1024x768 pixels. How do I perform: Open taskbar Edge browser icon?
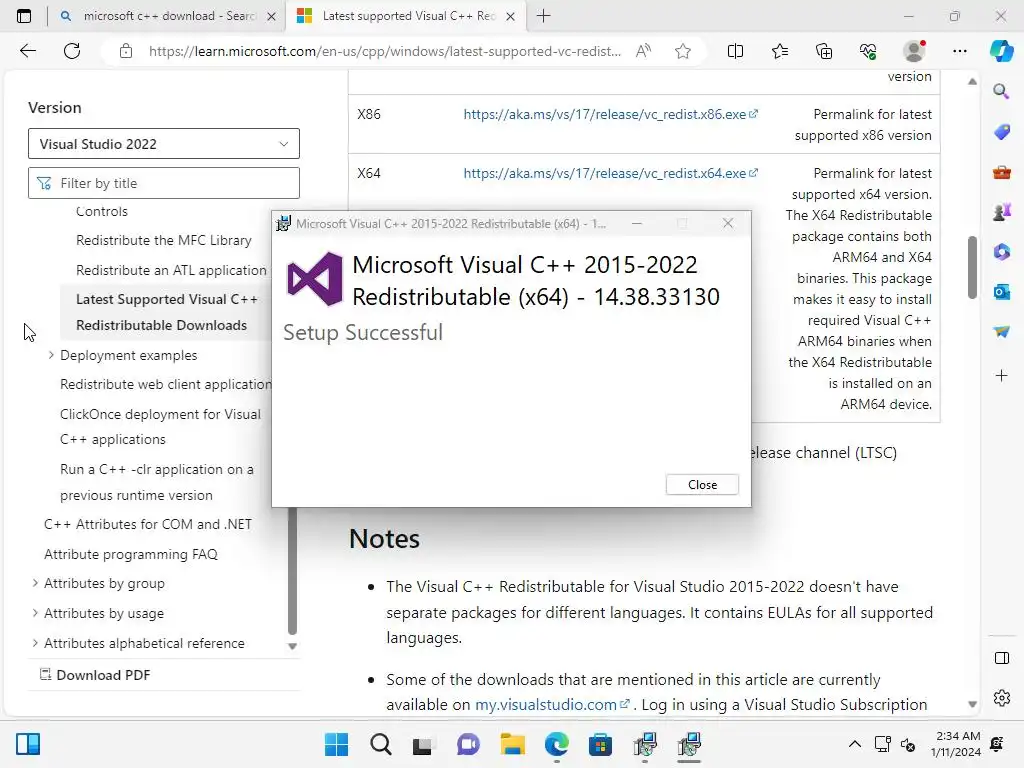[556, 744]
